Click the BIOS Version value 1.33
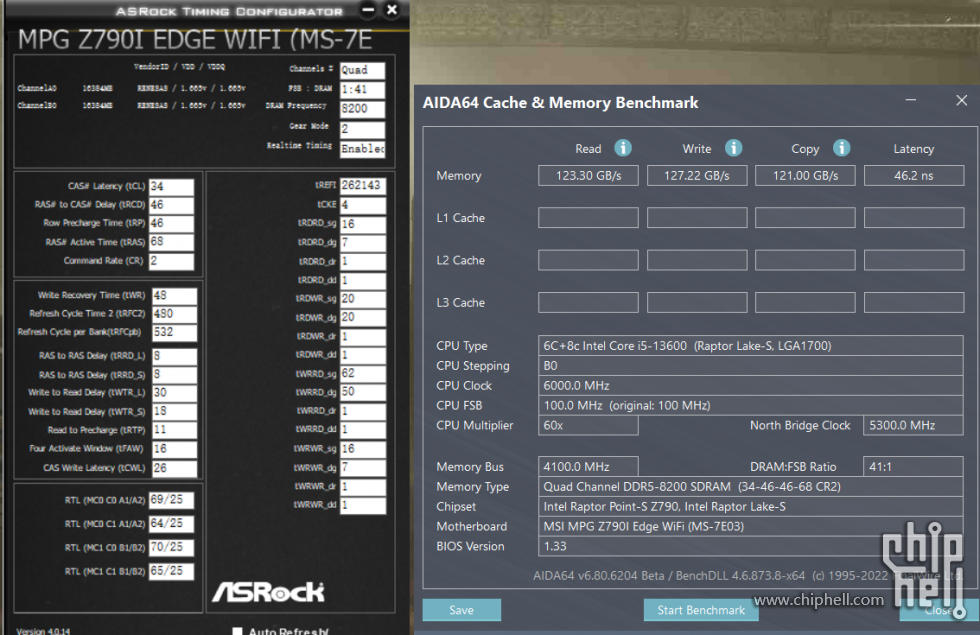Viewport: 980px width, 635px height. (751, 546)
